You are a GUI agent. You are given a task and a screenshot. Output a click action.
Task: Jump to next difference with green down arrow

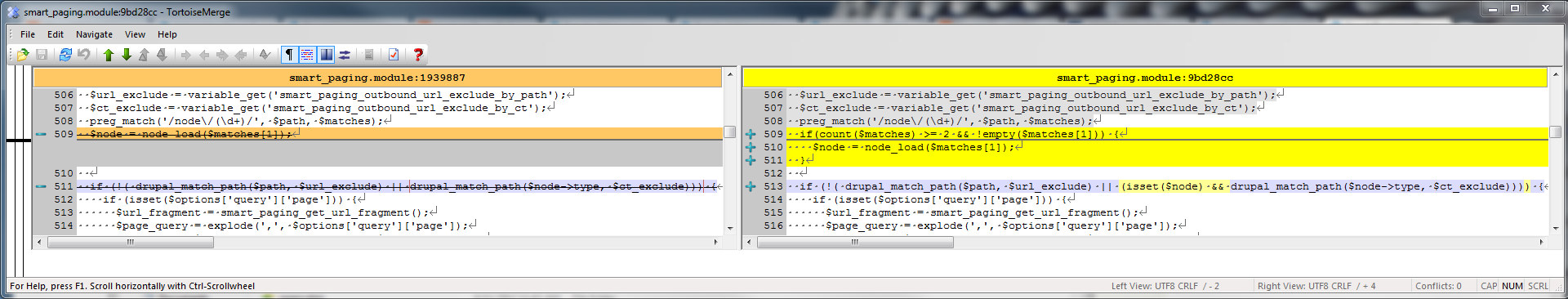coord(127,55)
